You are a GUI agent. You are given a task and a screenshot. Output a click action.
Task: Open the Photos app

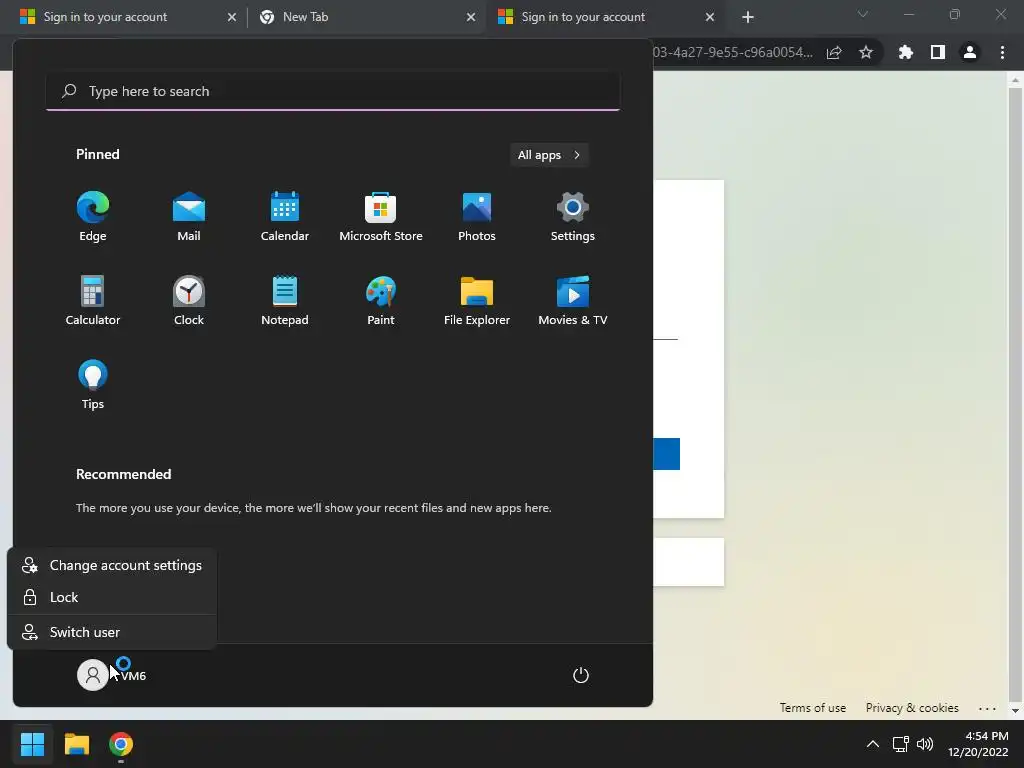pyautogui.click(x=477, y=217)
